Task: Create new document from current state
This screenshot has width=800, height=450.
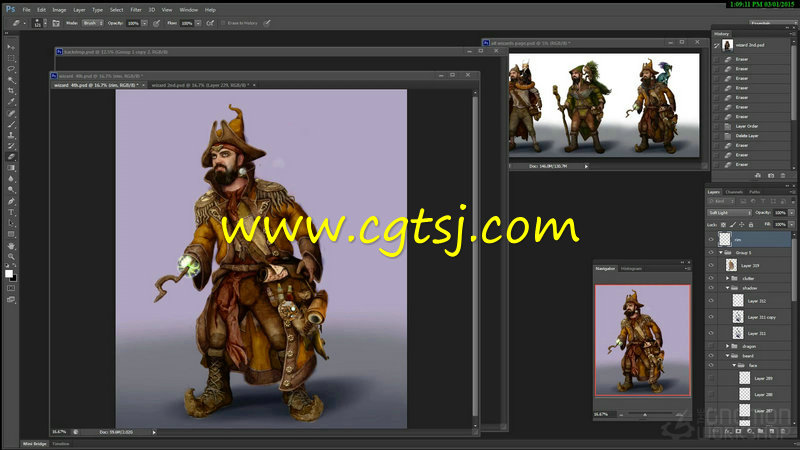Action: (758, 176)
